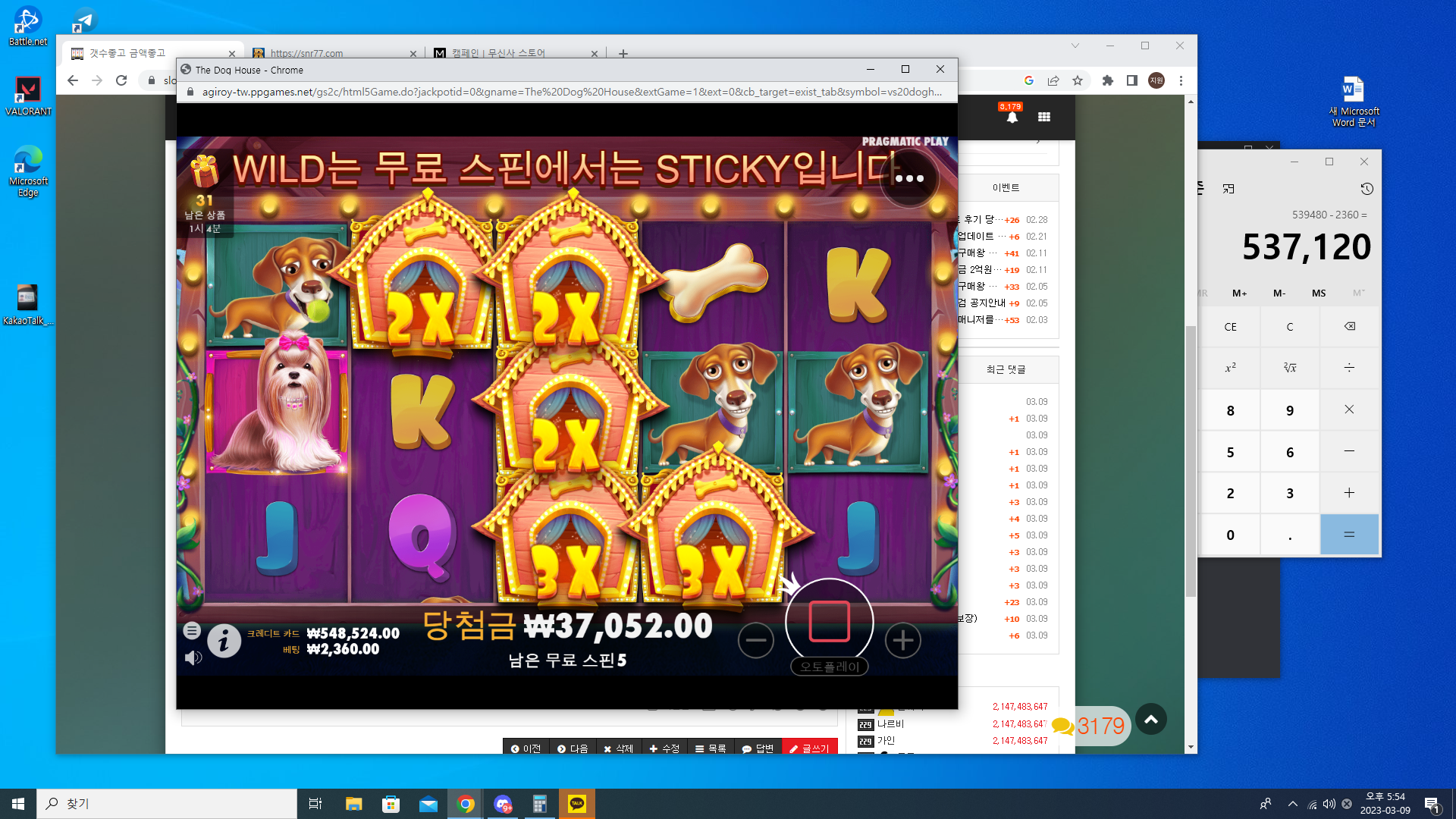
Task: Reload the page in Chrome
Action: click(x=121, y=80)
